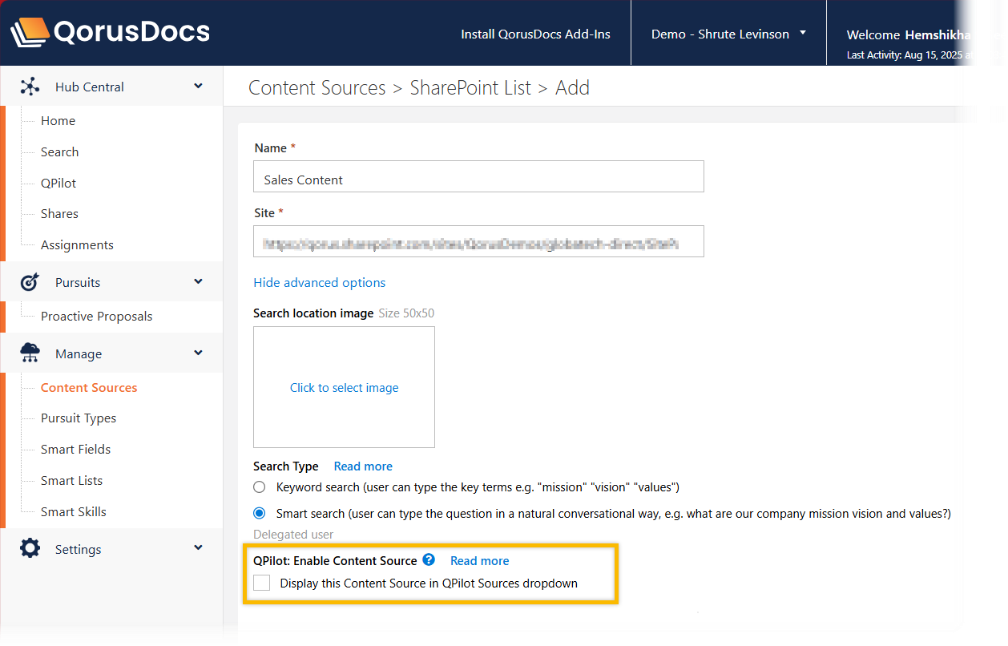1008x646 pixels.
Task: Click the Hub Central network icon
Action: click(30, 87)
